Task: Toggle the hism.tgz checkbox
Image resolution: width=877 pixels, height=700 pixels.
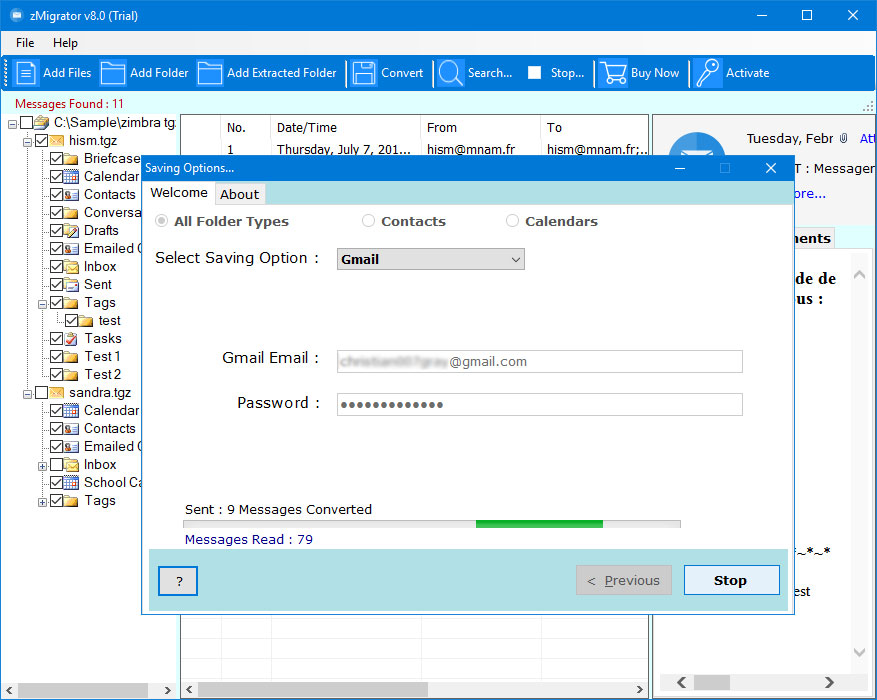Action: coord(41,141)
